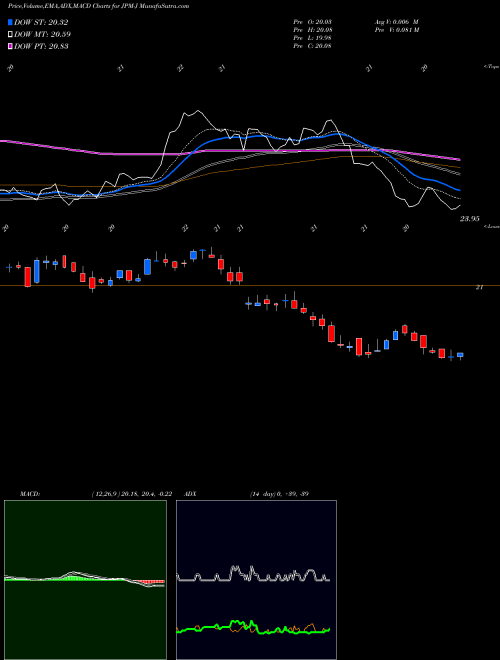Click the magenta DOW PT legend swatch
Viewport: 500px width, 660px height.
pos(11,46)
